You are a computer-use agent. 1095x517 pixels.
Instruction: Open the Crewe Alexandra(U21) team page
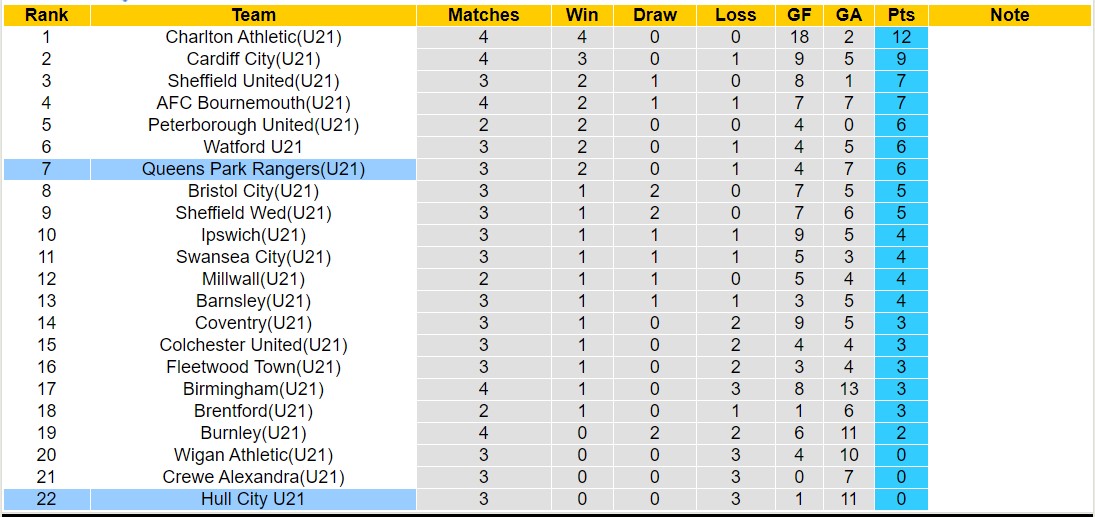[253, 477]
